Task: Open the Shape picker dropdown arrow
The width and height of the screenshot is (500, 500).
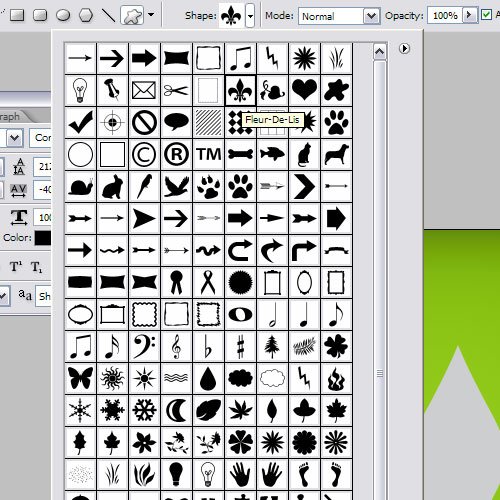Action: click(x=250, y=16)
